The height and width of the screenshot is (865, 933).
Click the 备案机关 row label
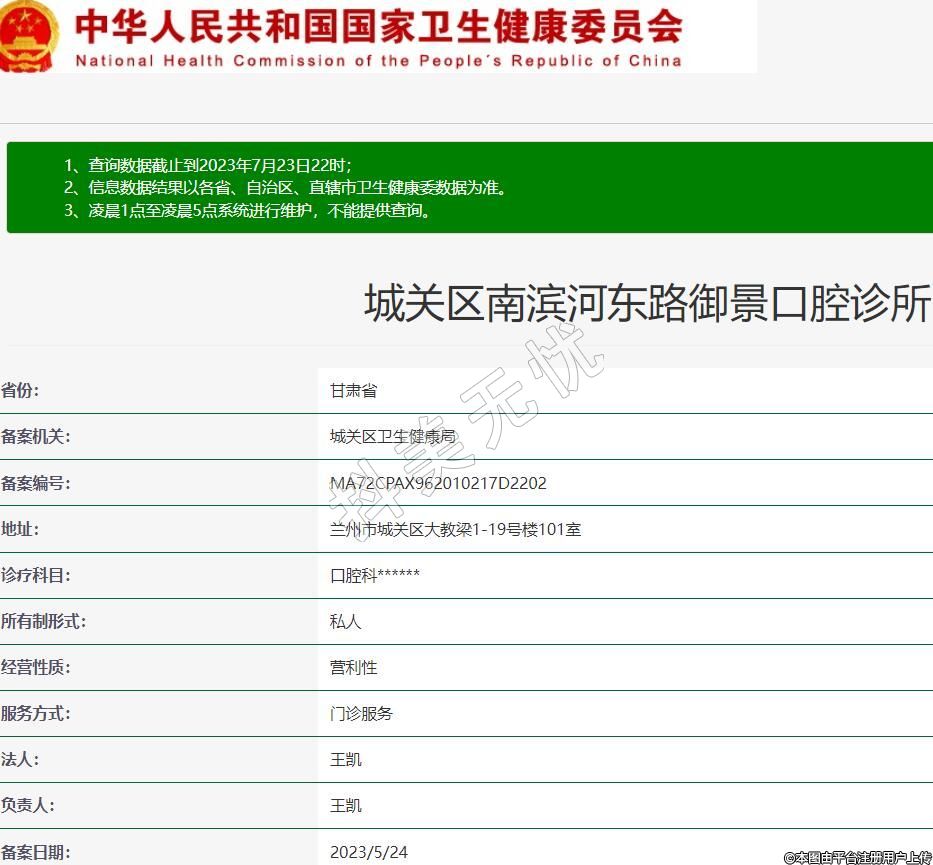tap(35, 437)
